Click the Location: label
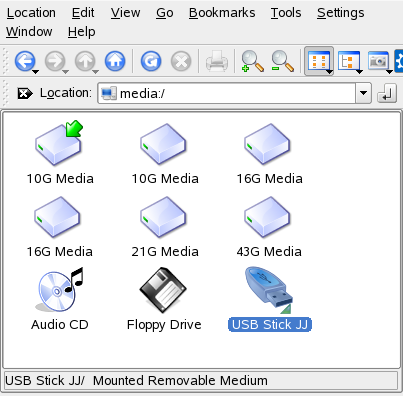 pos(66,93)
